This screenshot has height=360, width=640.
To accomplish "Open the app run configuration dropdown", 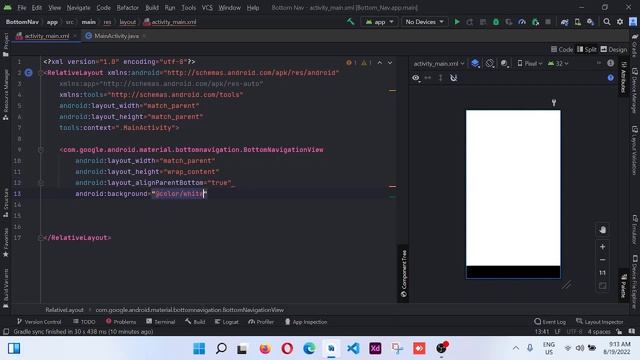I will (x=380, y=22).
